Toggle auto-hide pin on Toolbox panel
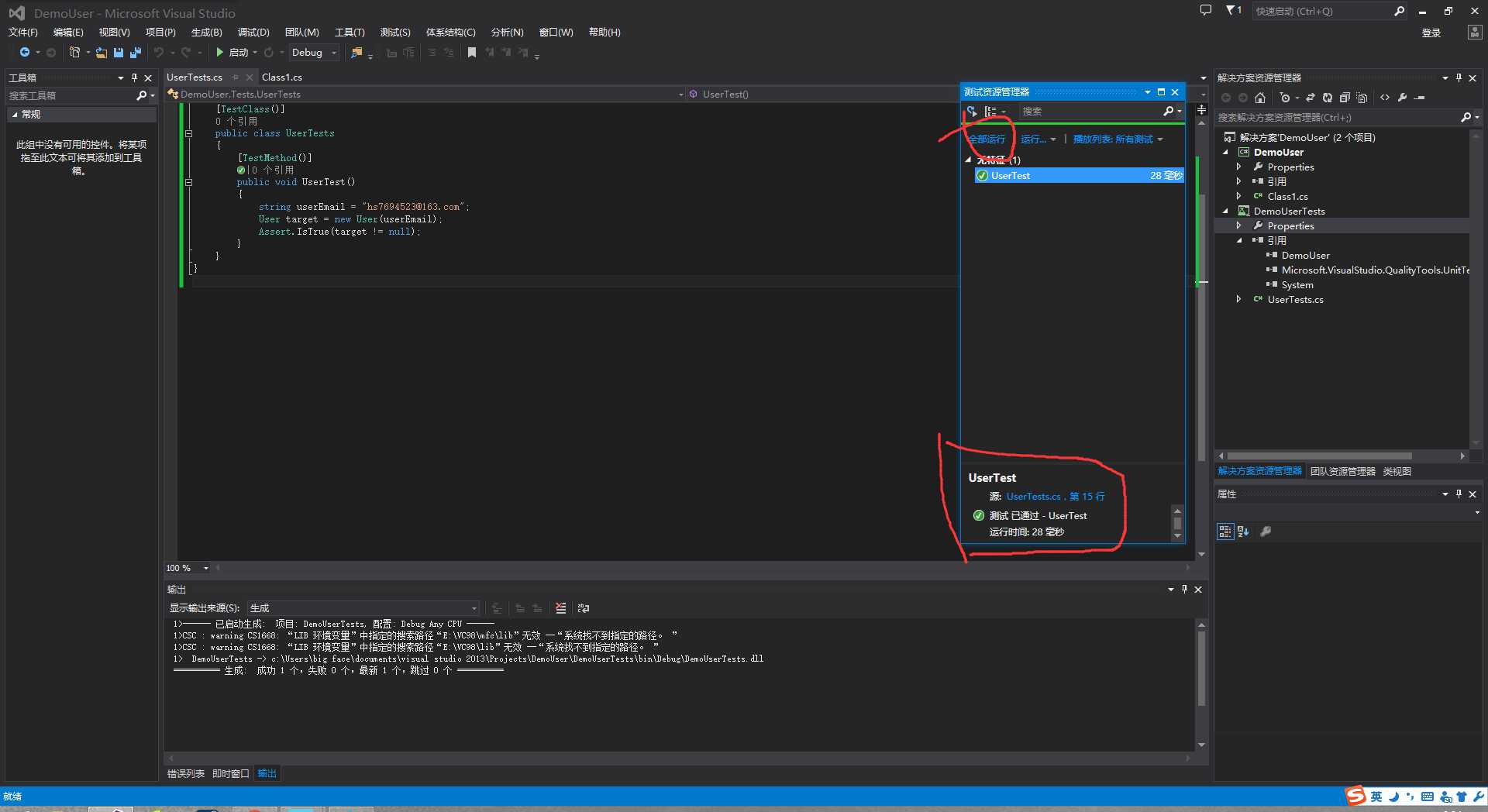This screenshot has height=812, width=1488. [134, 77]
